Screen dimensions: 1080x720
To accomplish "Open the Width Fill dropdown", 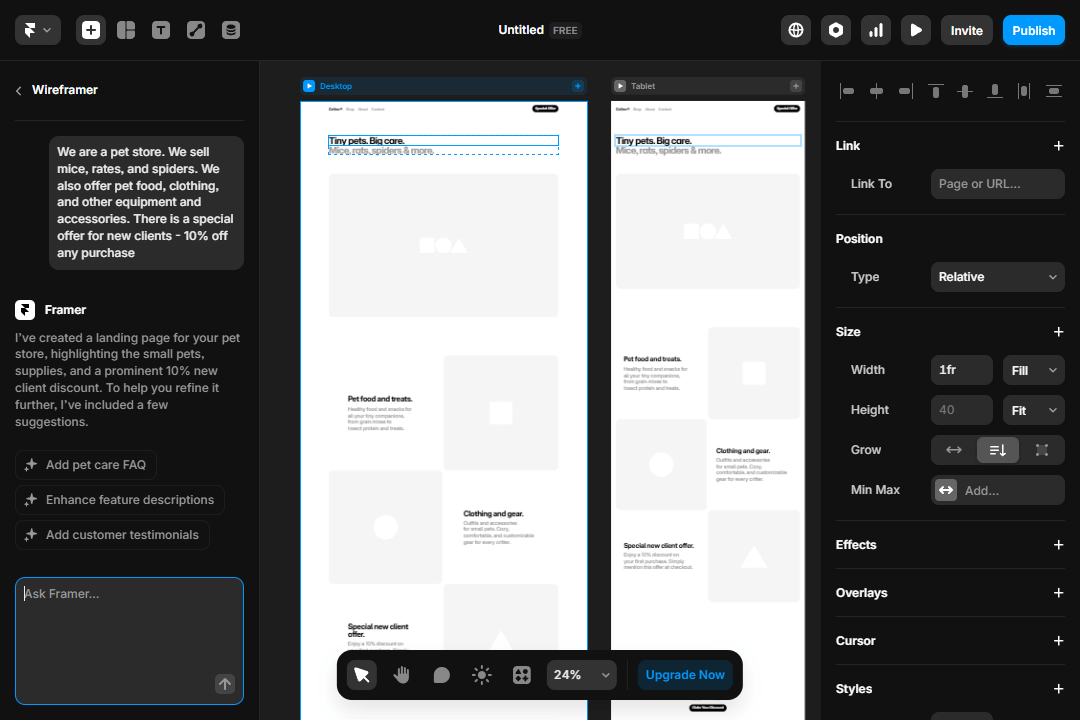I will pos(1033,370).
